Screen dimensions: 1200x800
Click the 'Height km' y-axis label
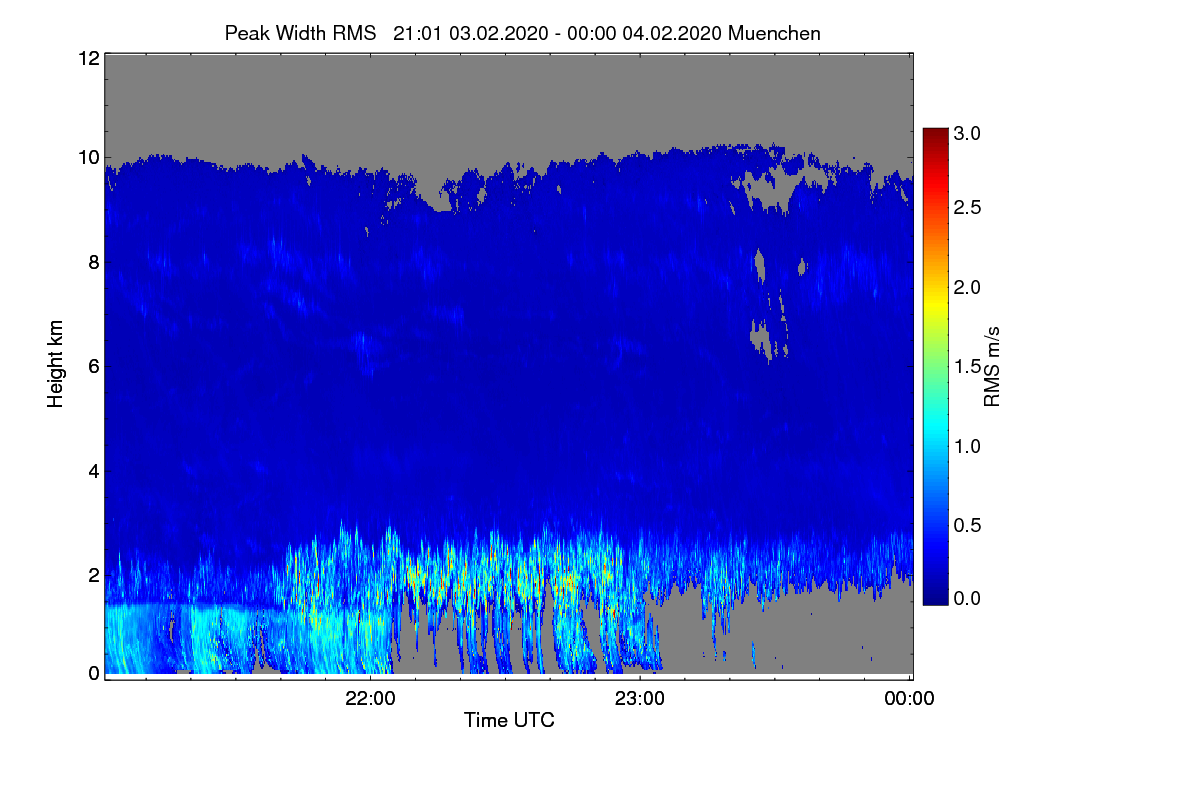pyautogui.click(x=56, y=366)
